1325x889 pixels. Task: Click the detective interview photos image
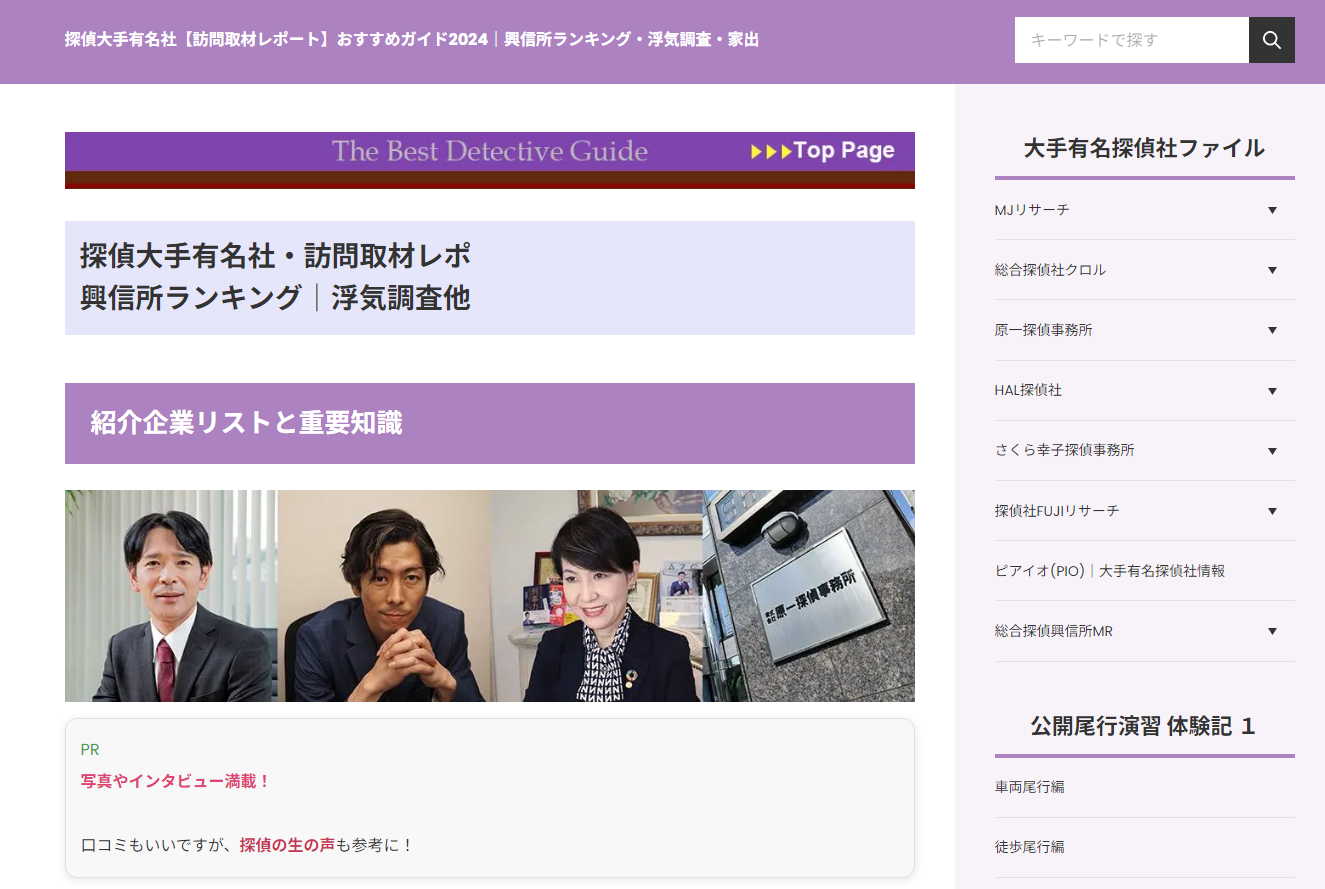(x=489, y=595)
